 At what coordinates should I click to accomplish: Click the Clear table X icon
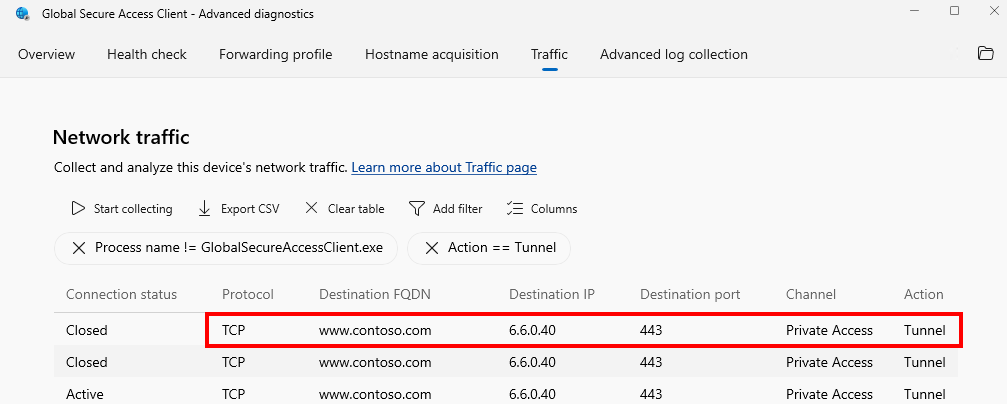pyautogui.click(x=311, y=209)
